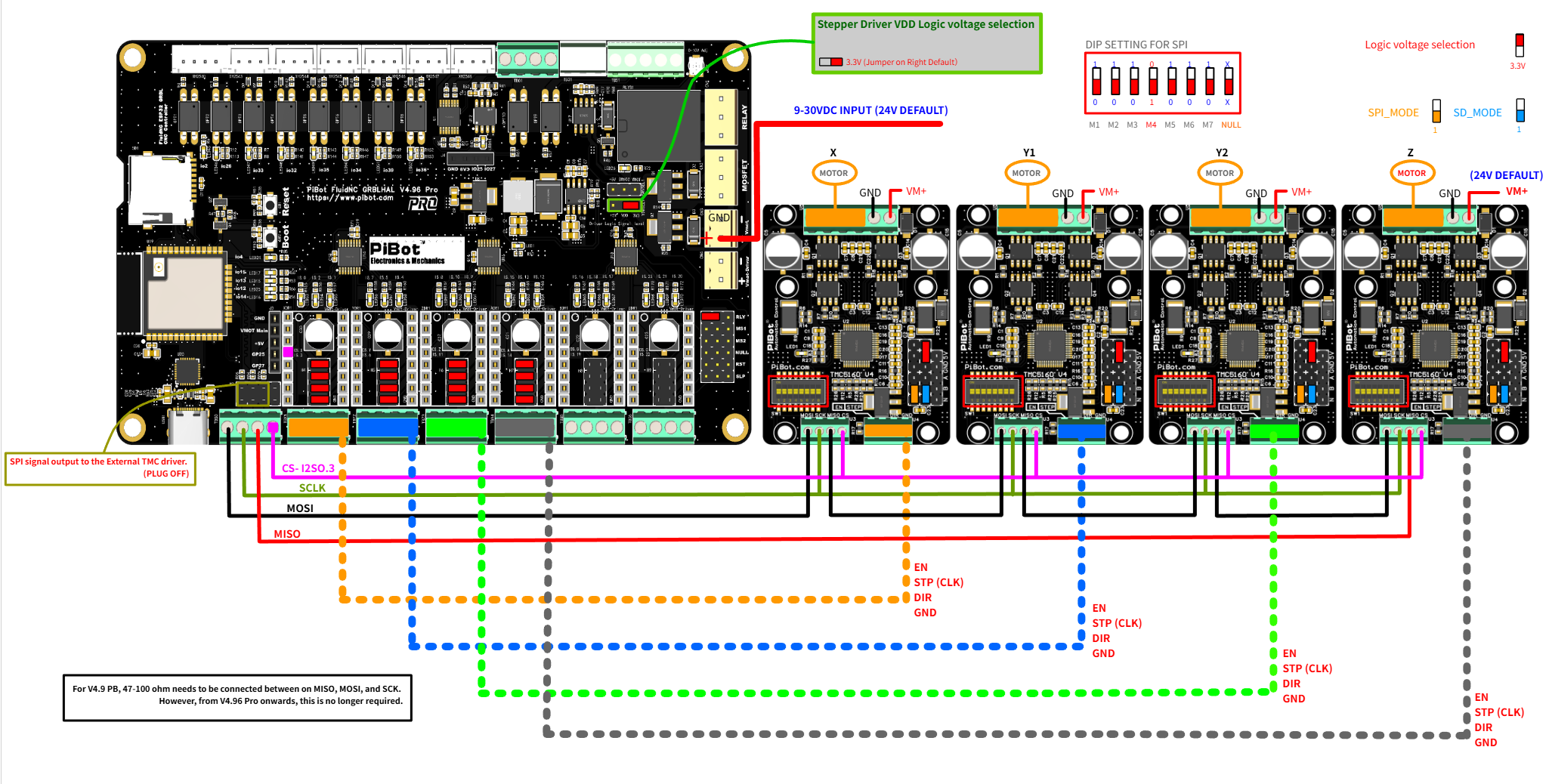Click the 'VM+' label on the X driver
The image size is (1549, 784).
click(916, 192)
